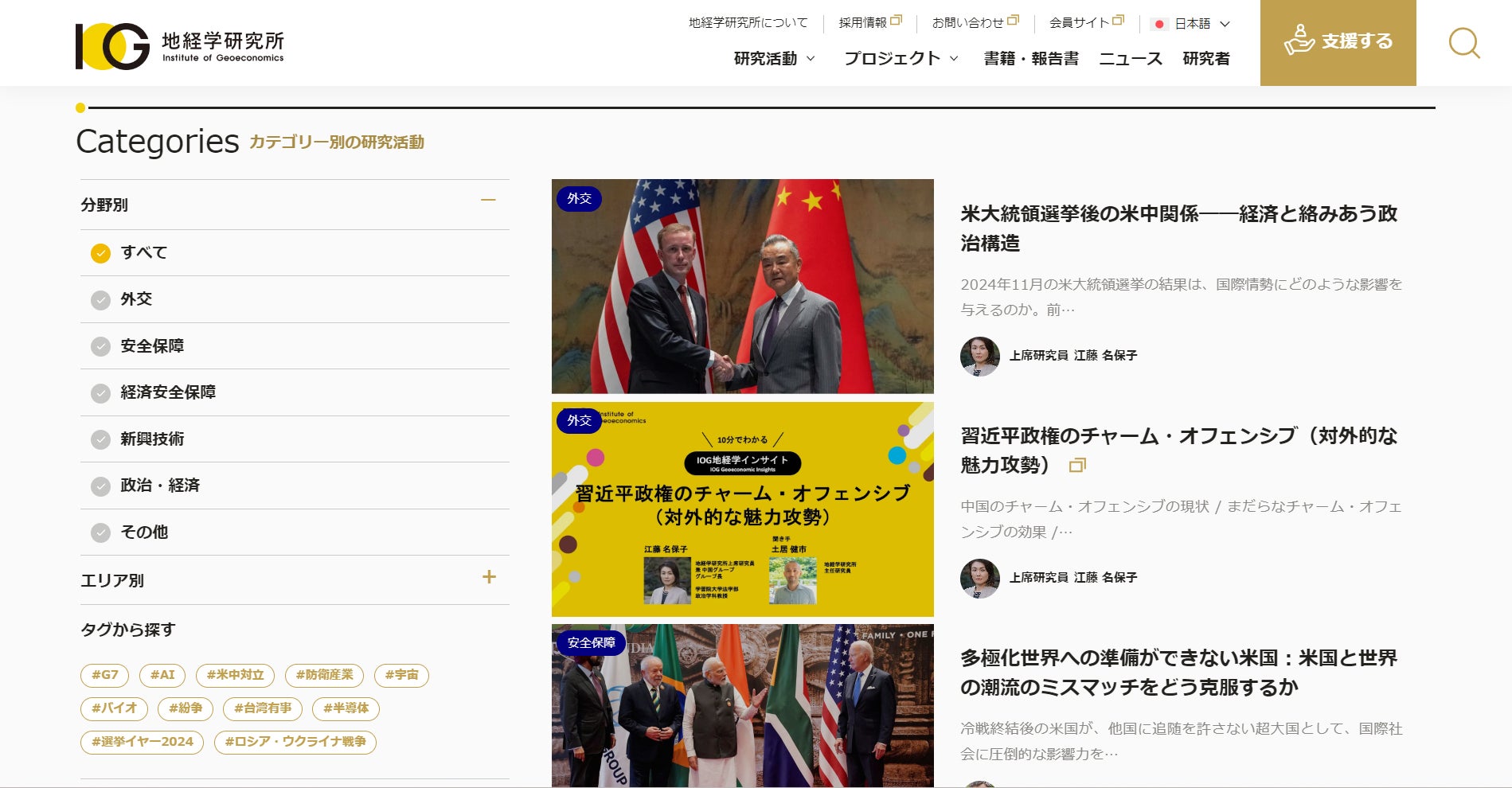Click the excerpt starting 2024年11月の米大統領選挙
The width and height of the screenshot is (1512, 788).
[1182, 297]
